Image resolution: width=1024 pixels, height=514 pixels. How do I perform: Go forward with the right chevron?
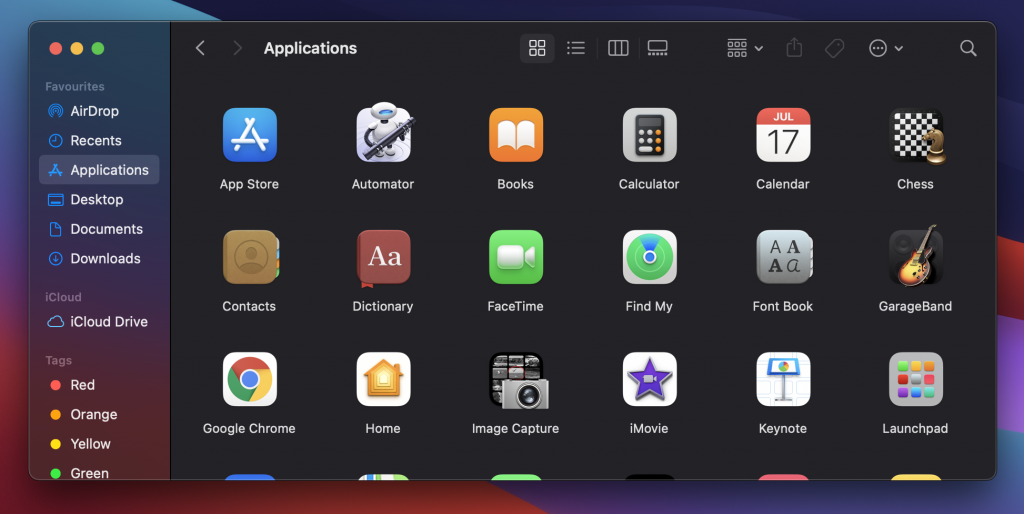237,48
